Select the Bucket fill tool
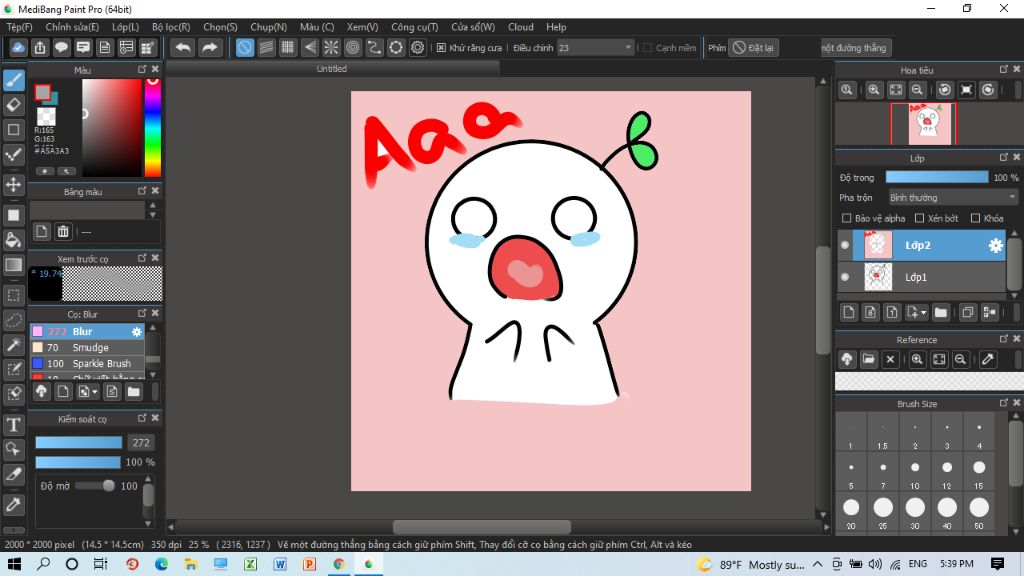This screenshot has width=1024, height=576. pyautogui.click(x=14, y=240)
